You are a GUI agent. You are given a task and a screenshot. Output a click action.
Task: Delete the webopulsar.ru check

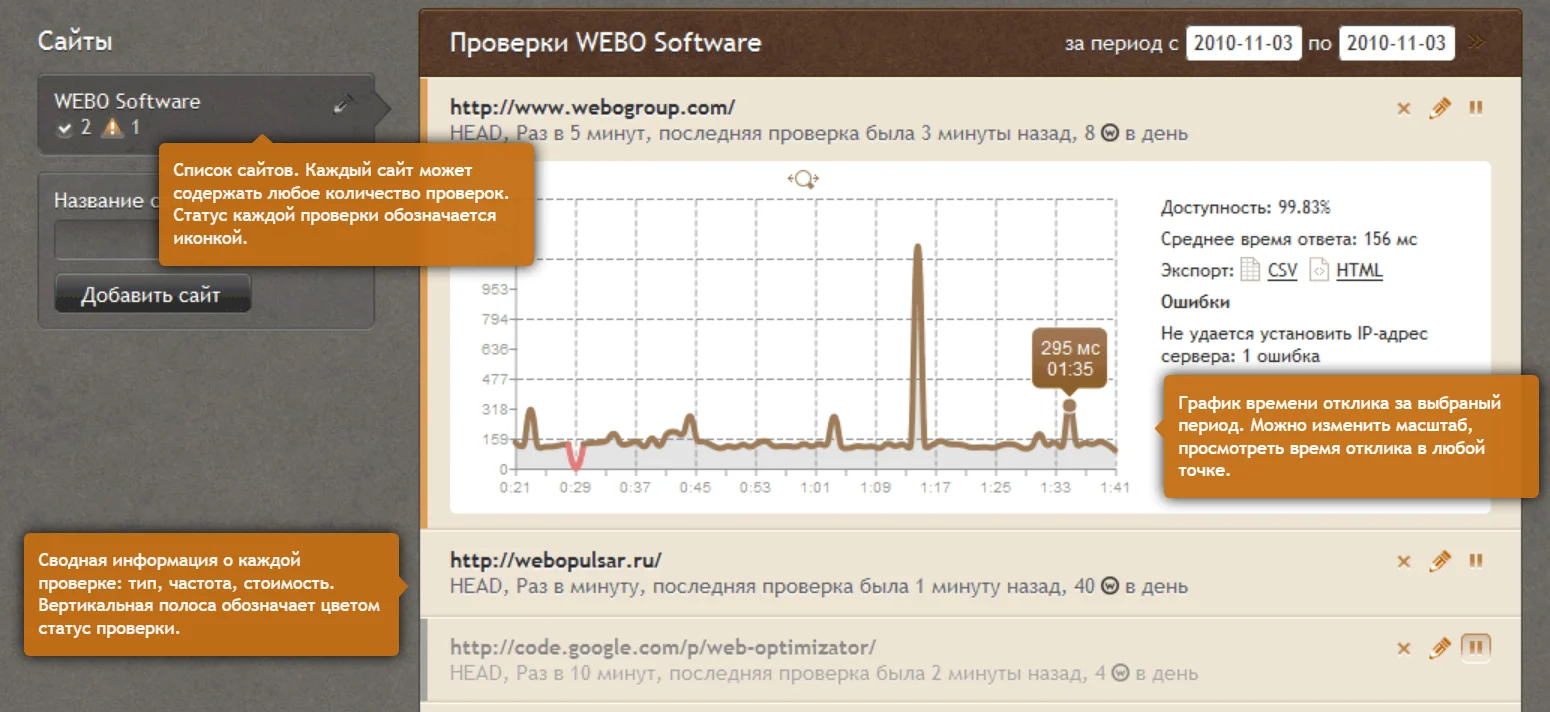[x=1403, y=562]
